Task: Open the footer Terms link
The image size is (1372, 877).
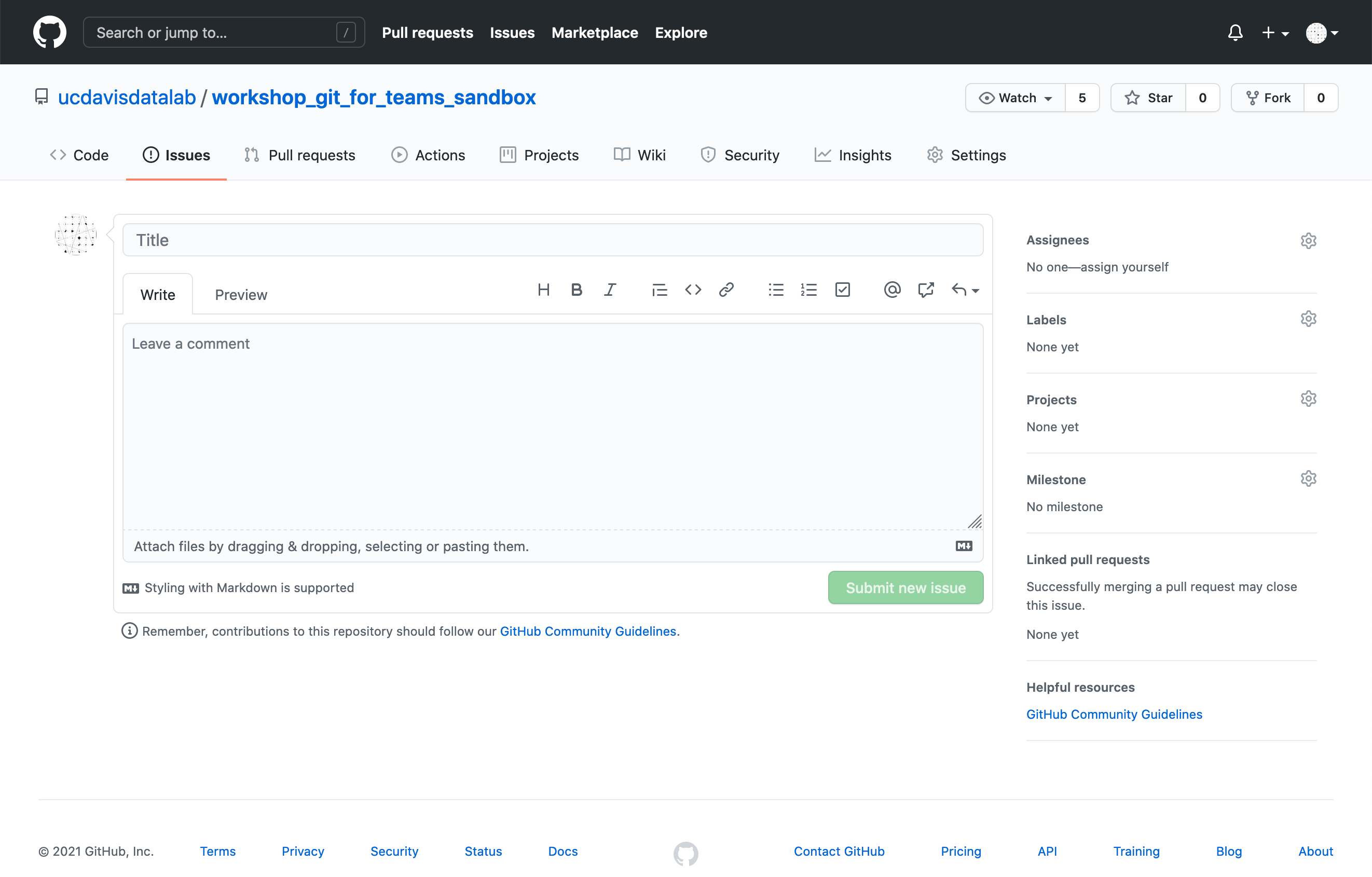Action: [x=217, y=851]
